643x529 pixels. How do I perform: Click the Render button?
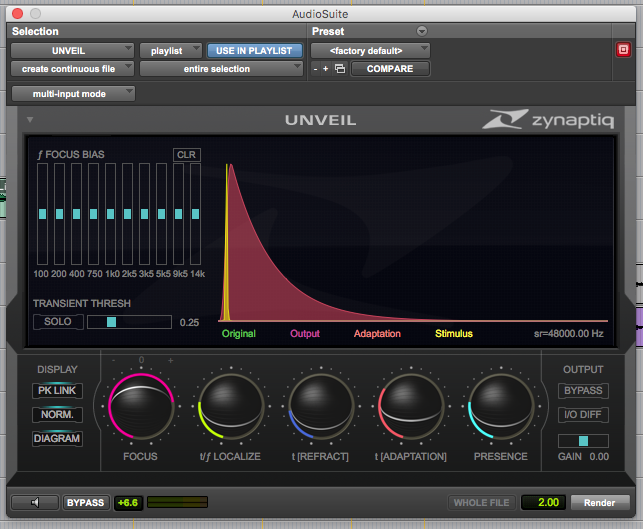[x=600, y=502]
